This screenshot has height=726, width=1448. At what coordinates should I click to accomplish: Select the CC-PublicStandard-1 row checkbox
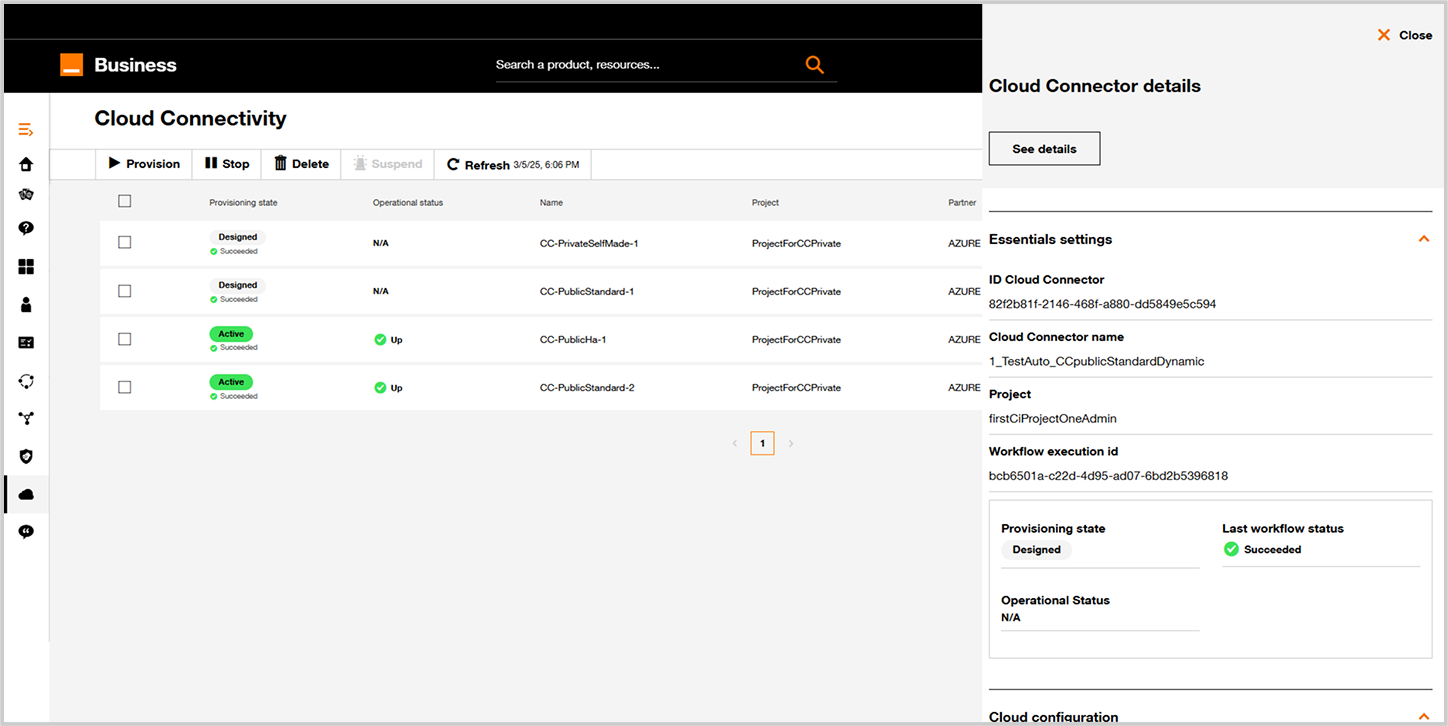pos(125,291)
